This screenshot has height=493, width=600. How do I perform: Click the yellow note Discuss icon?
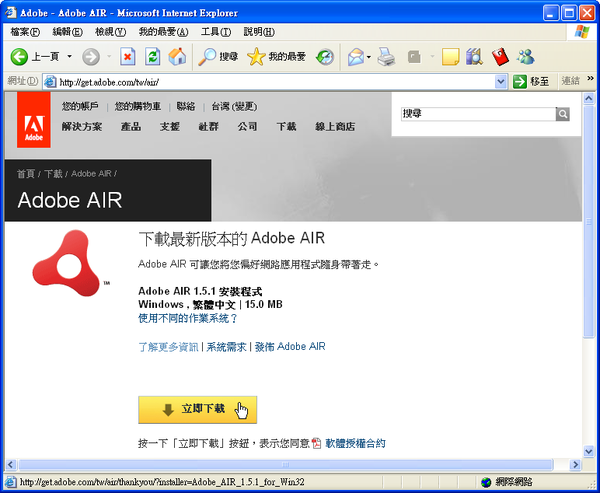click(450, 57)
